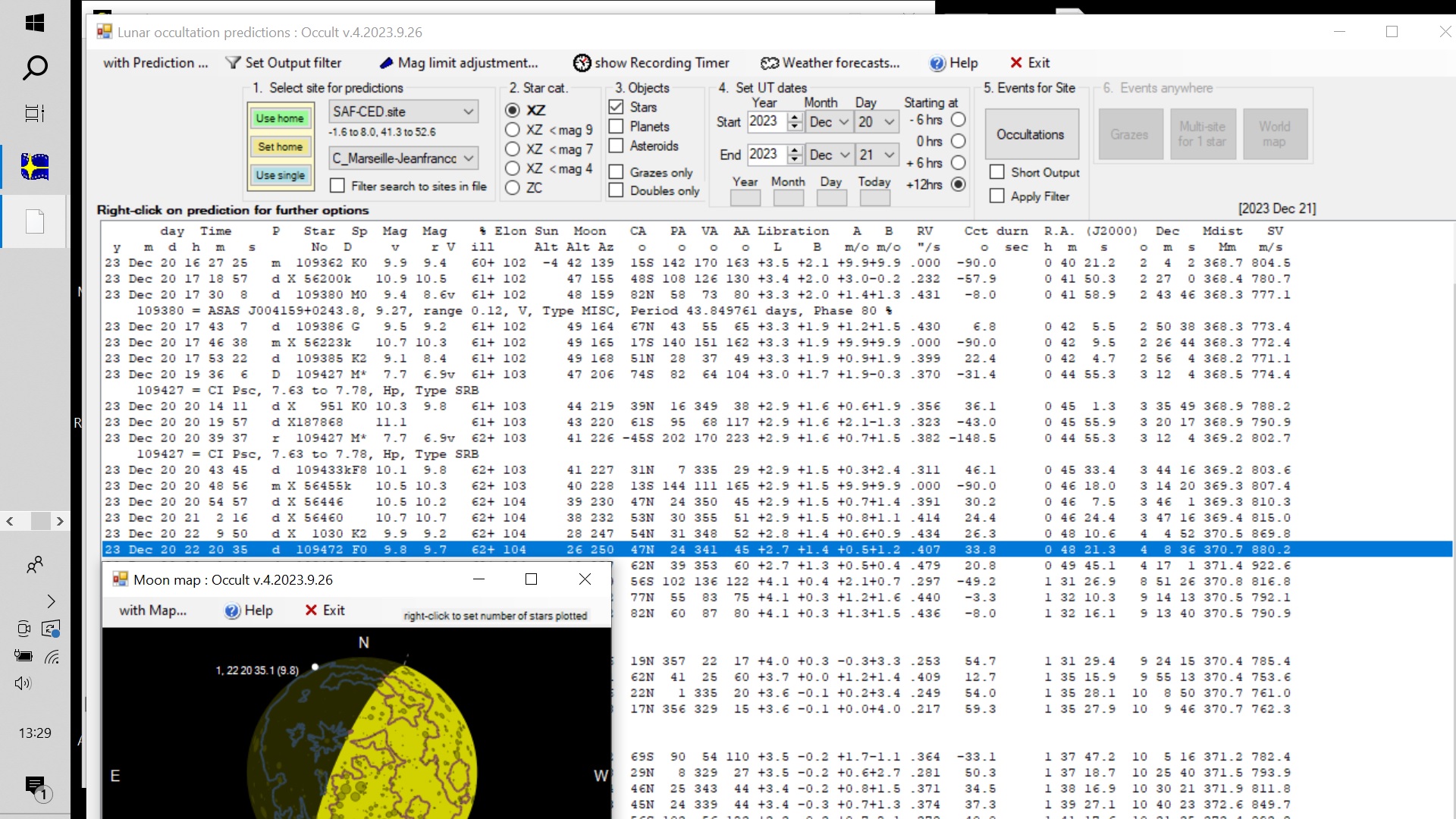Open the with Map menu
Viewport: 1456px width, 819px height.
pyautogui.click(x=152, y=610)
